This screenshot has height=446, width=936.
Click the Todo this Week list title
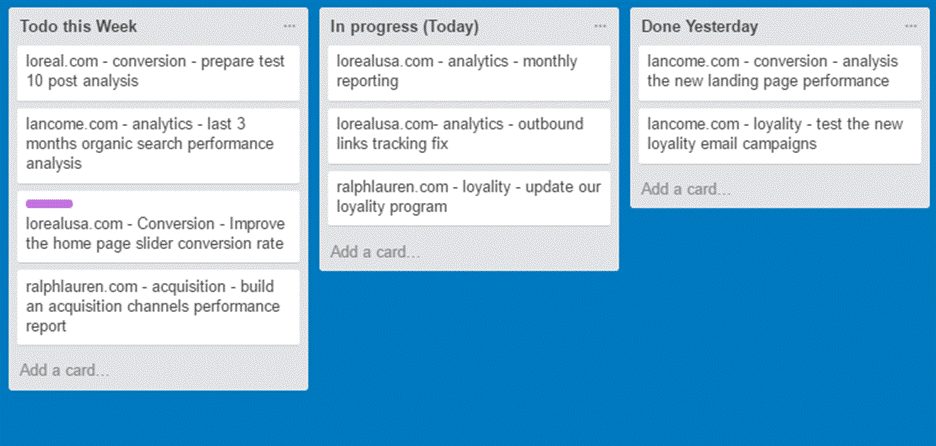[x=79, y=26]
